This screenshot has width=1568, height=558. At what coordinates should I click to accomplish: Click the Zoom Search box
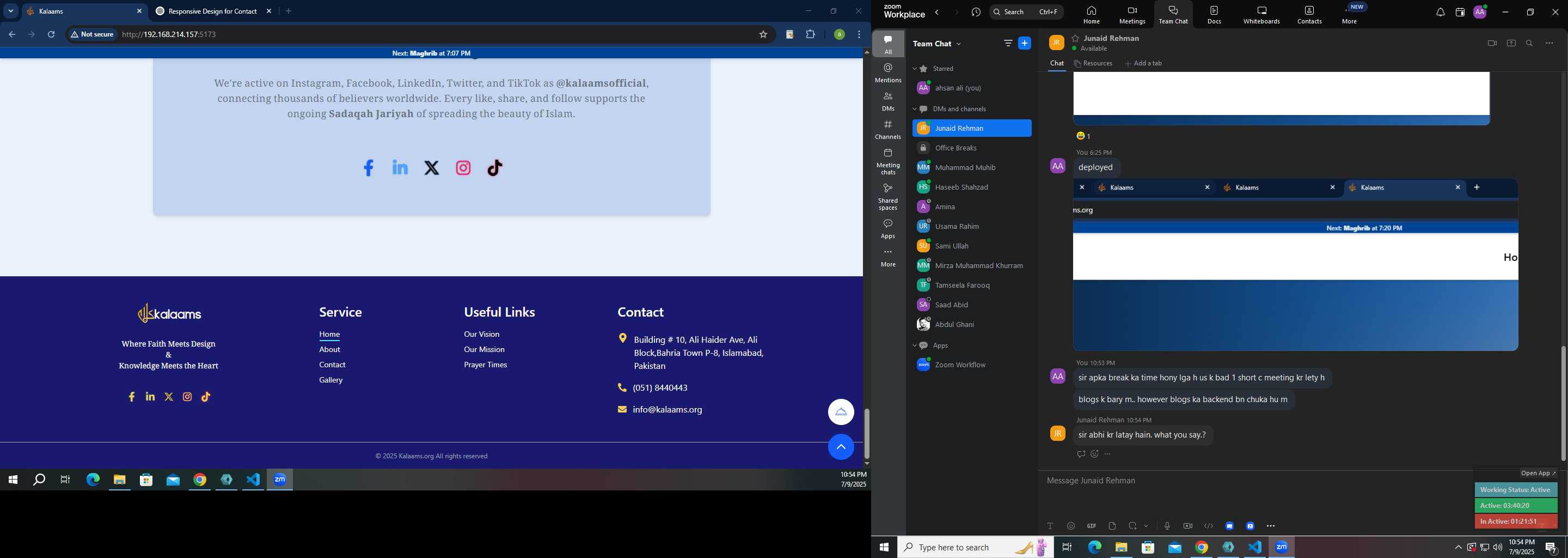(x=1026, y=12)
